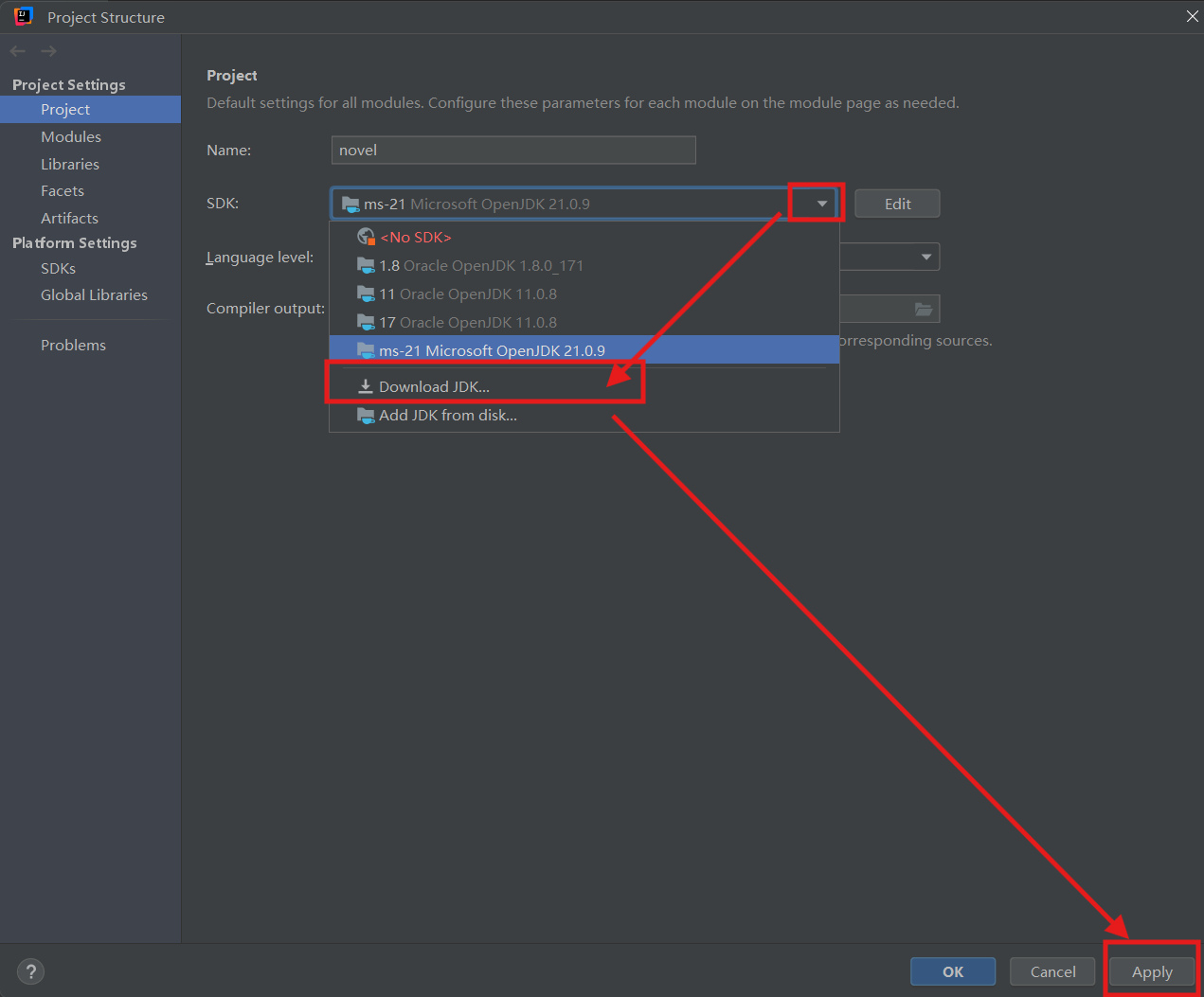
Task: Click the back navigation arrow icon
Action: point(18,51)
